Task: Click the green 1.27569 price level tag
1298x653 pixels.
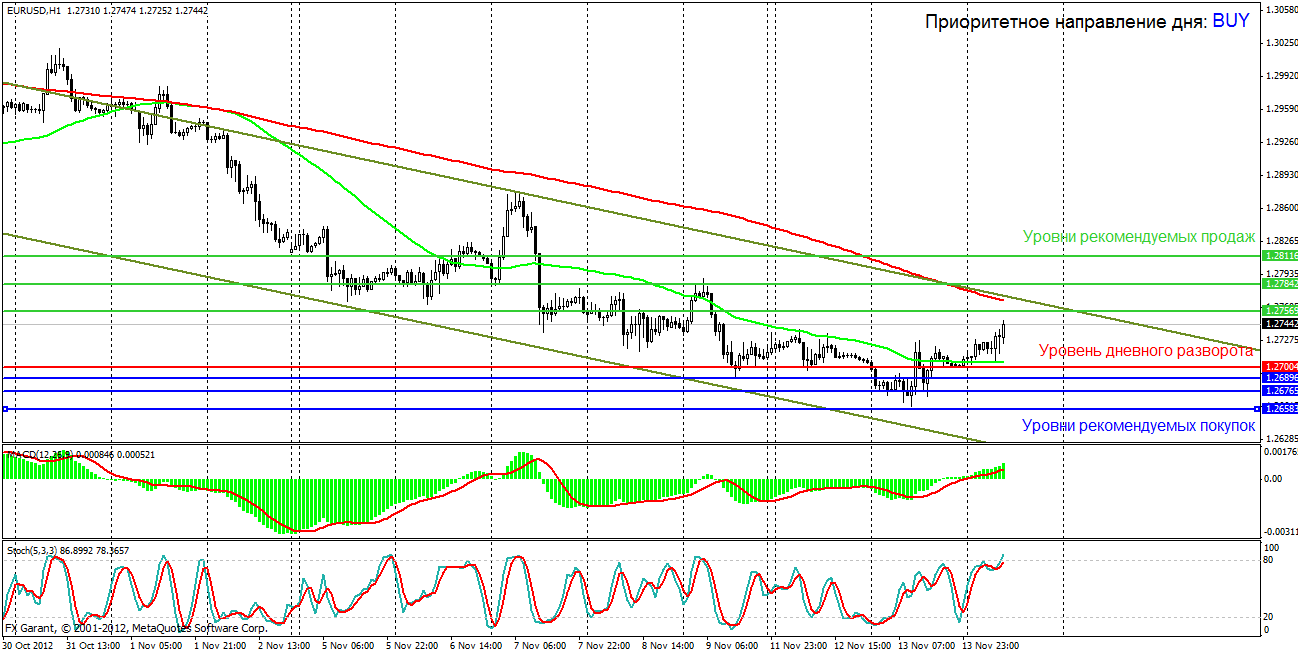Action: 1280,311
